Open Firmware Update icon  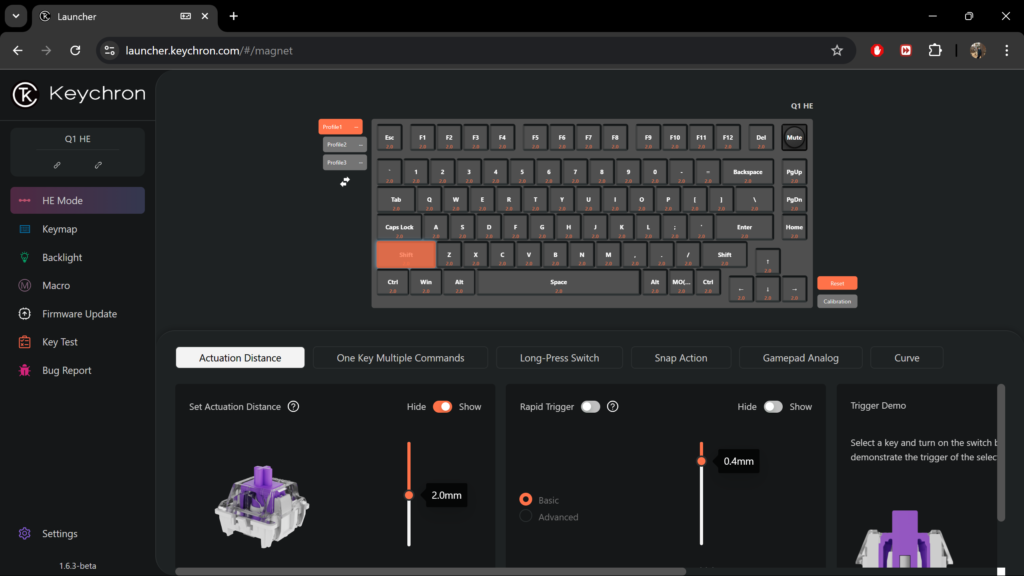(x=25, y=314)
